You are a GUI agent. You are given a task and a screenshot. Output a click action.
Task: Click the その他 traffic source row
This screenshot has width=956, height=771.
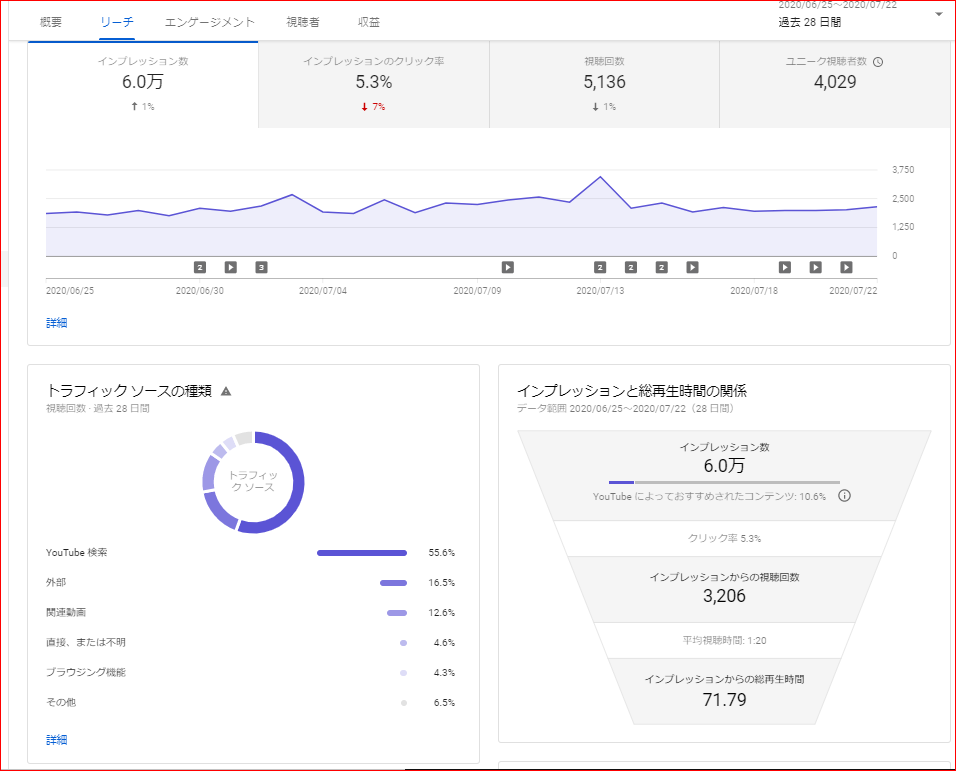[251, 703]
